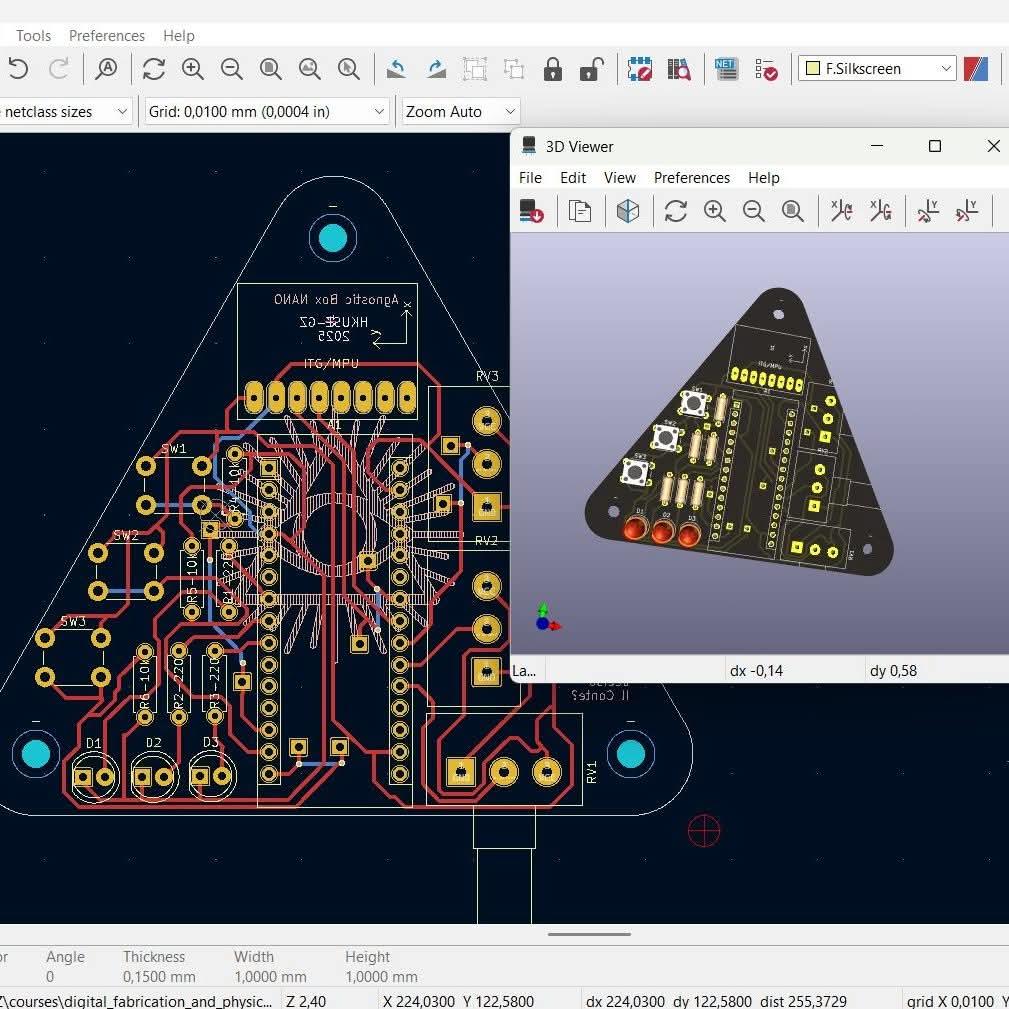The image size is (1009, 1009).
Task: Click the red-blue layer pair swatch
Action: click(x=975, y=69)
